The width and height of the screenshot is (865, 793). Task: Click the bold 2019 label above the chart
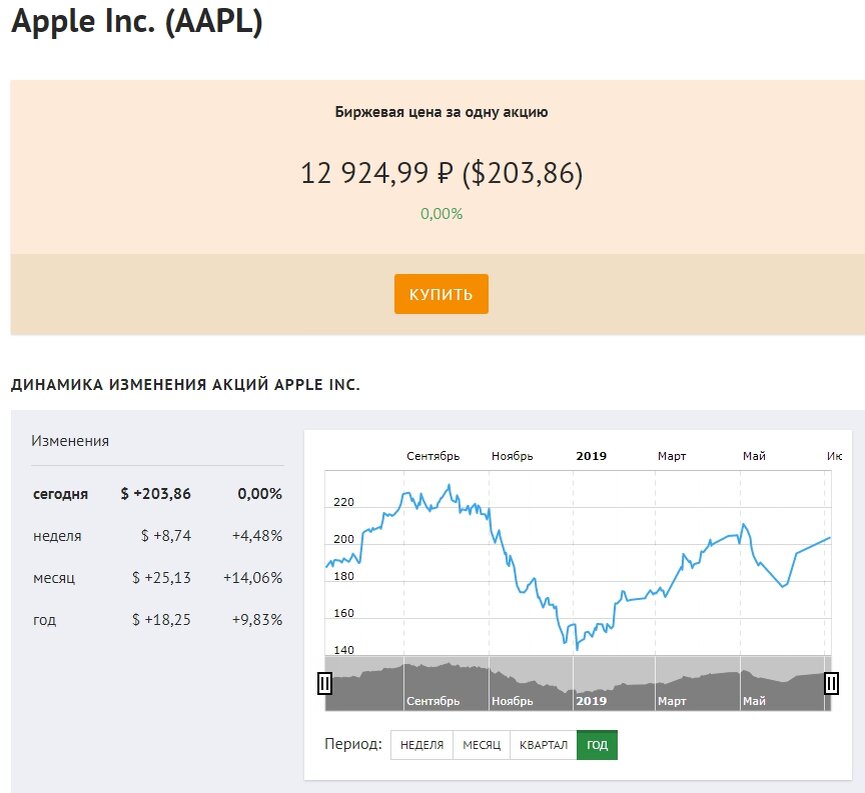tap(591, 456)
